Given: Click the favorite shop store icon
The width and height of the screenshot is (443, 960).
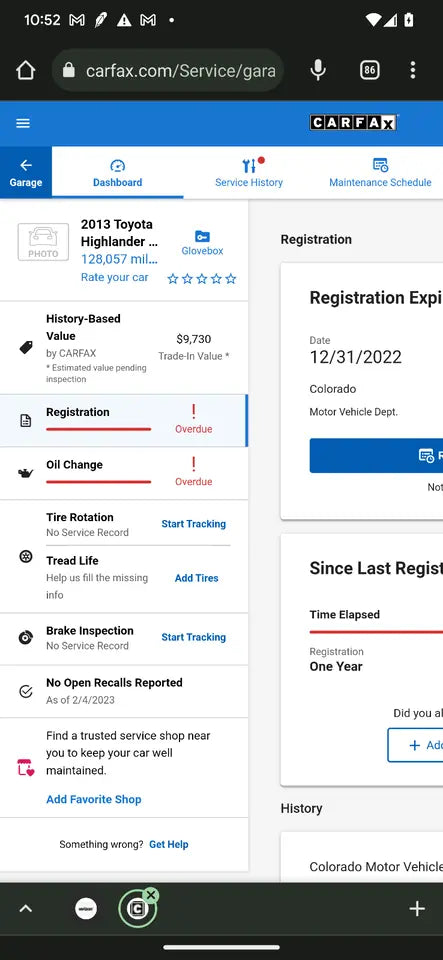Looking at the screenshot, I should pyautogui.click(x=26, y=767).
